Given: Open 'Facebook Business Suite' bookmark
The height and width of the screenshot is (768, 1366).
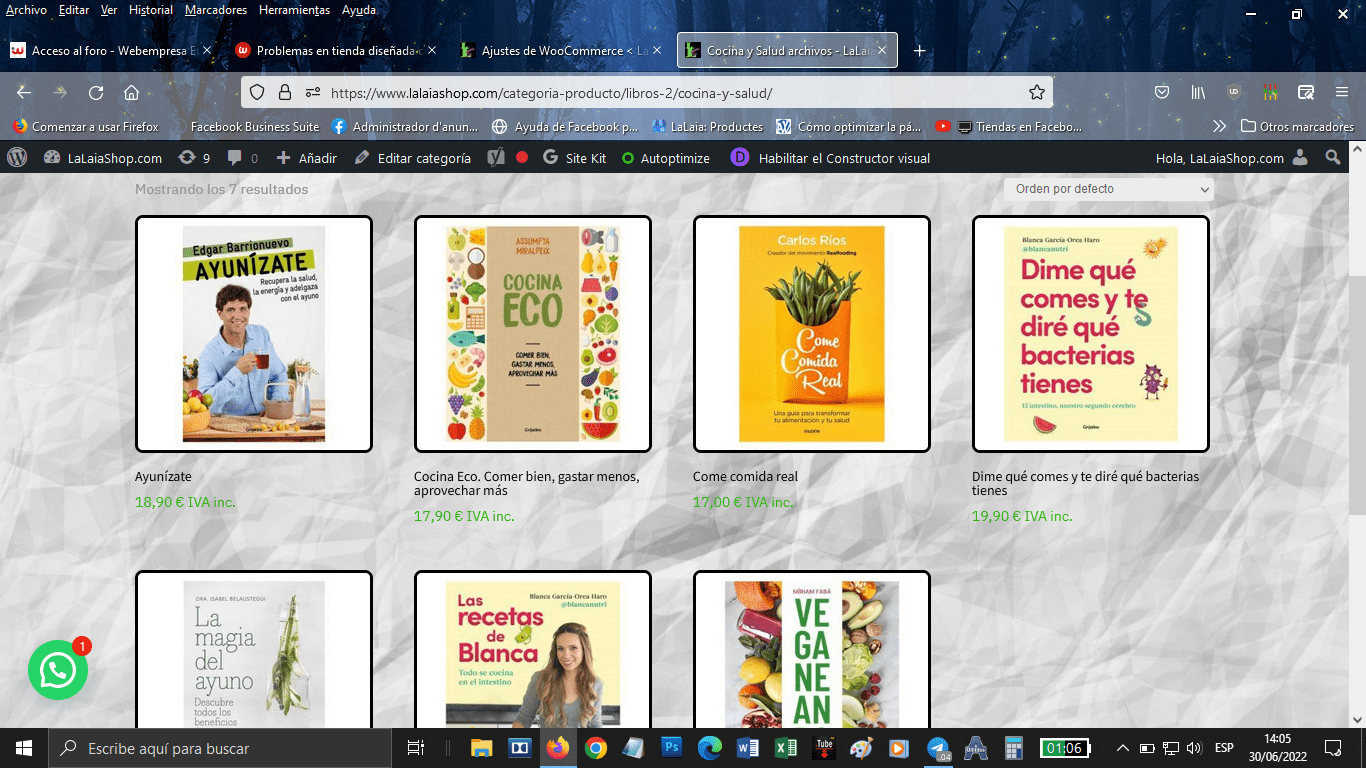Looking at the screenshot, I should pyautogui.click(x=255, y=126).
